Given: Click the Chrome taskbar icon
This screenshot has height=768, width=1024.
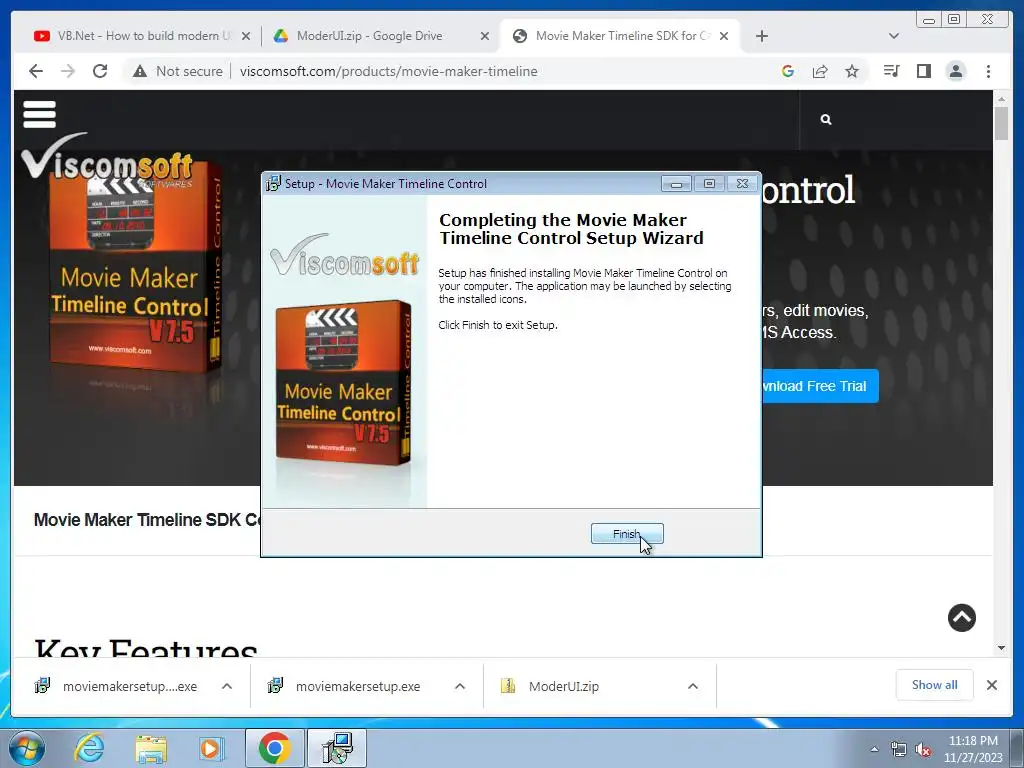Looking at the screenshot, I should [274, 748].
